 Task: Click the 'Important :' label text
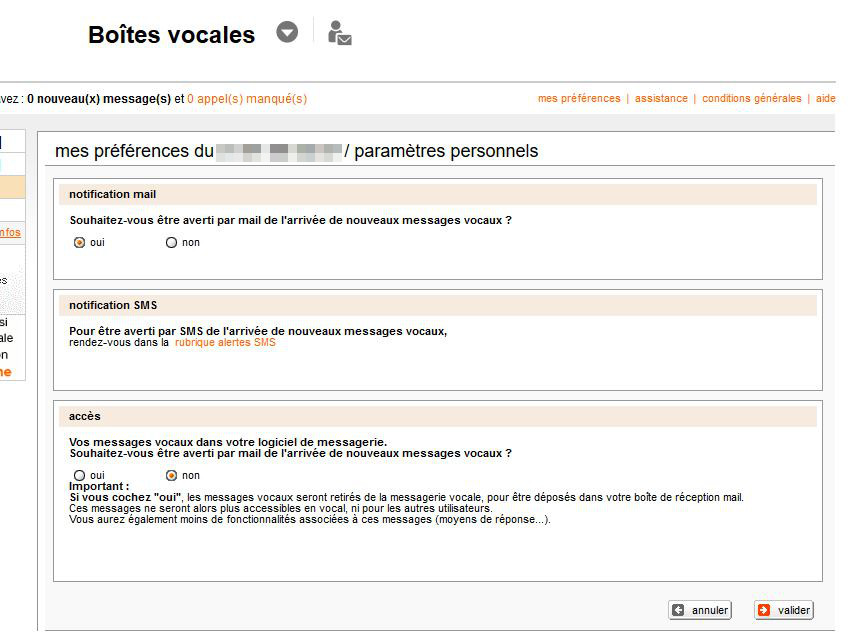click(x=99, y=486)
